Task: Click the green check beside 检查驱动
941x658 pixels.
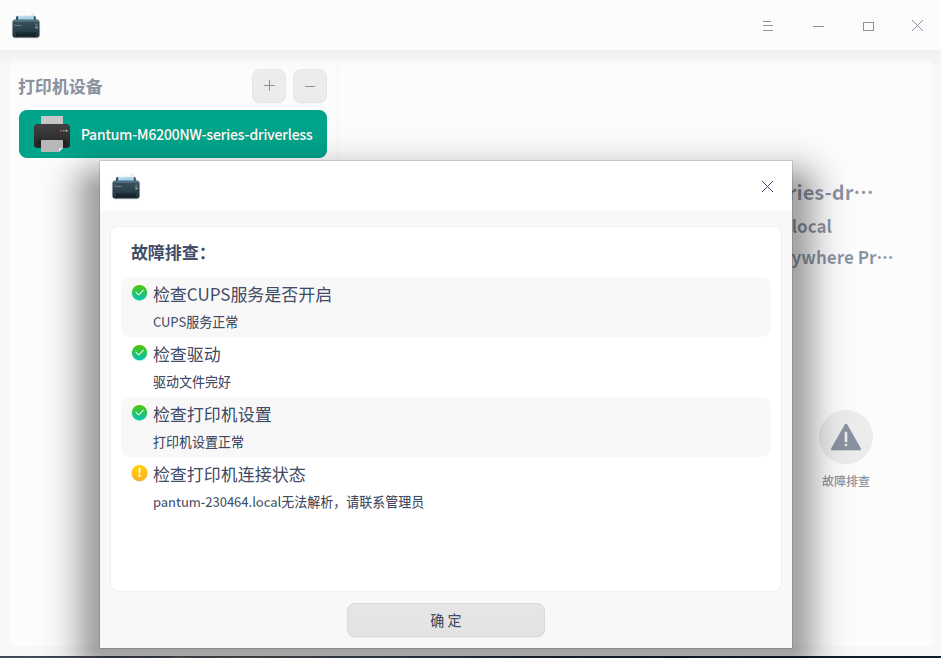Action: 139,353
